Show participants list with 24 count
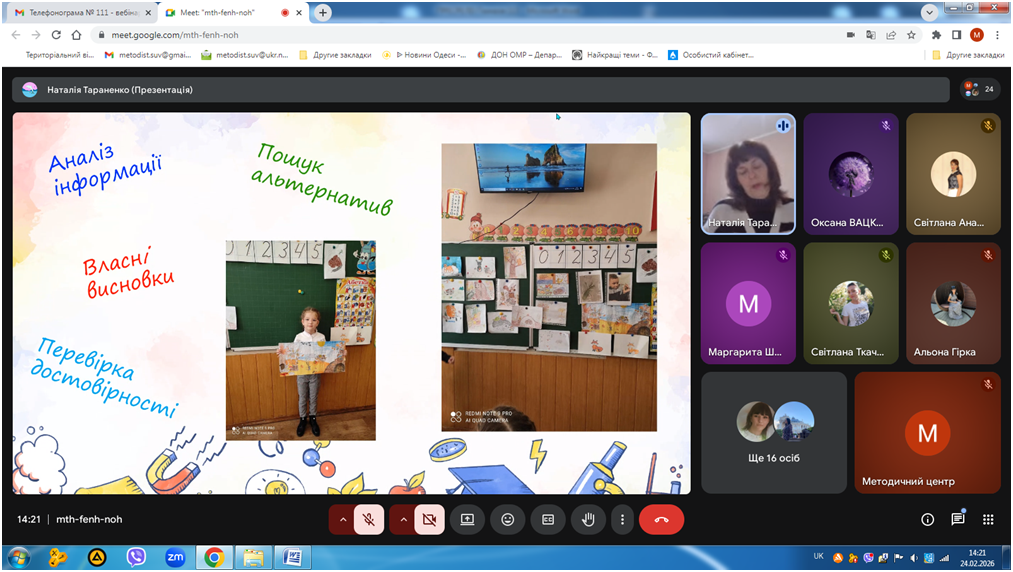 point(979,89)
